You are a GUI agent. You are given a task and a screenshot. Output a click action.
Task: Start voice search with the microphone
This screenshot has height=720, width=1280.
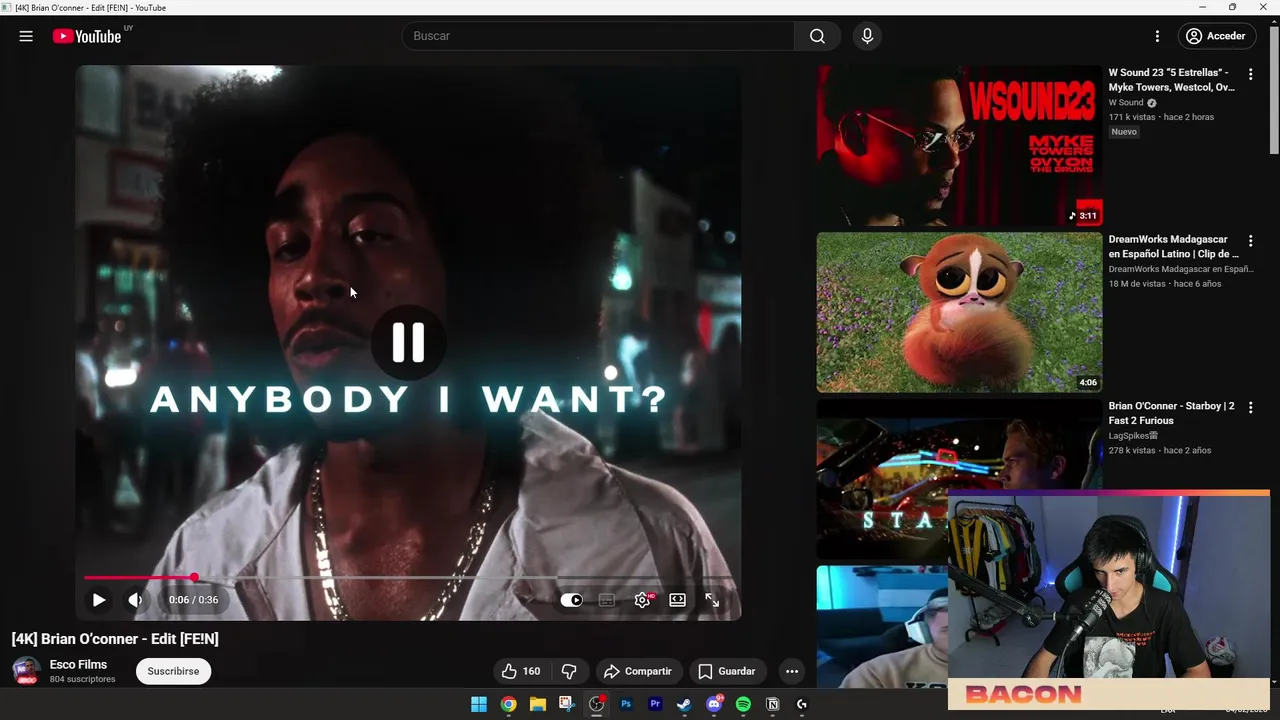point(867,36)
